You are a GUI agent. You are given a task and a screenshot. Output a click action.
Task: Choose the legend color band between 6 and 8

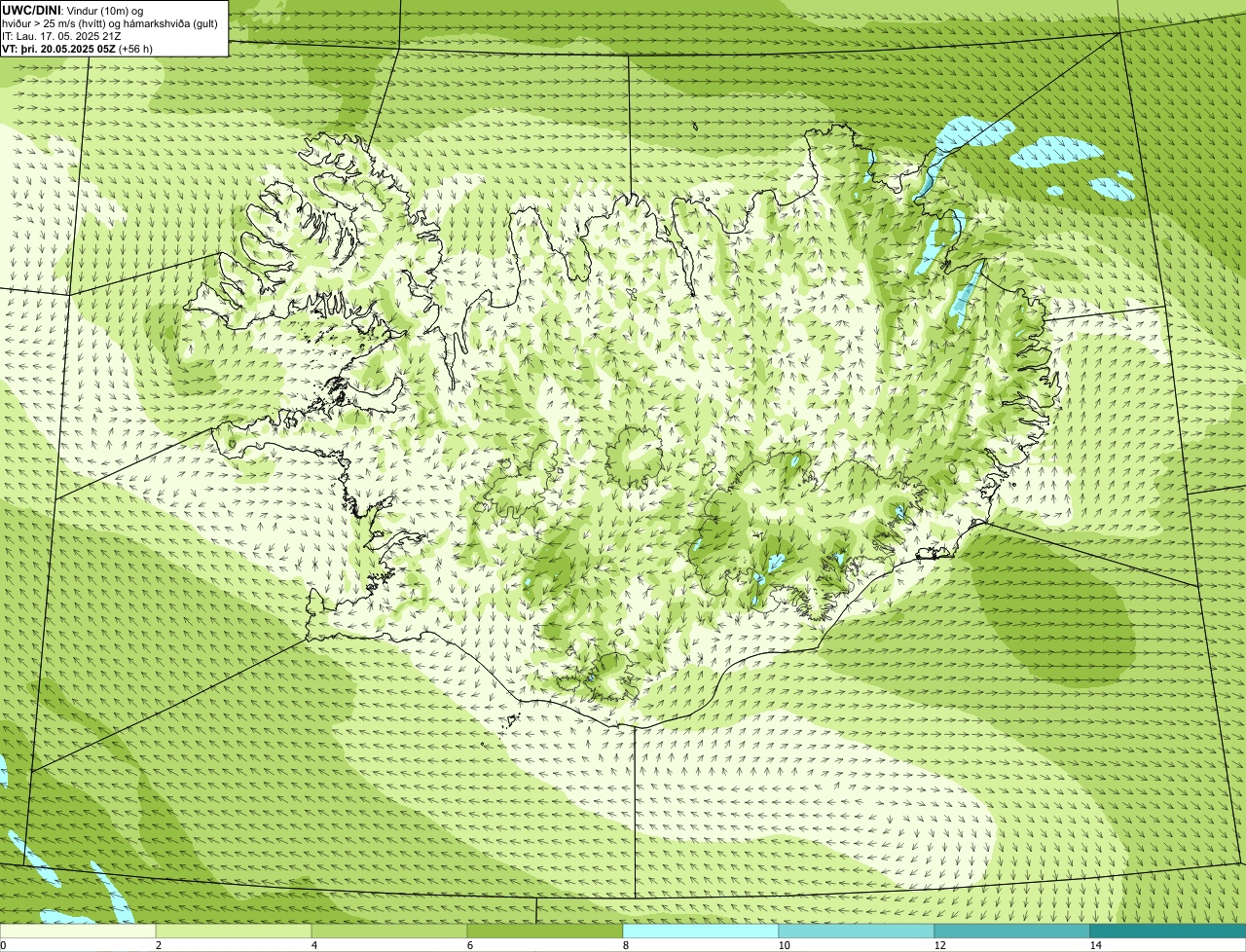[545, 931]
